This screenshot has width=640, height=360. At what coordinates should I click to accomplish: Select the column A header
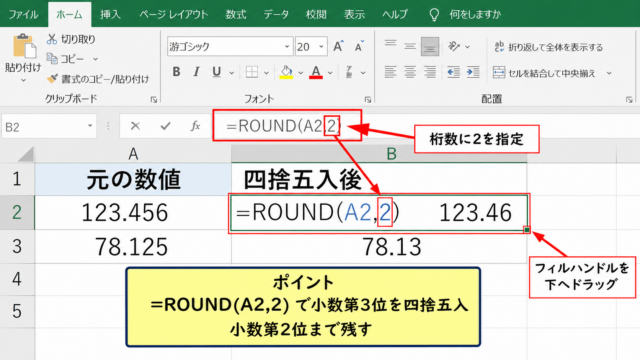coord(133,154)
